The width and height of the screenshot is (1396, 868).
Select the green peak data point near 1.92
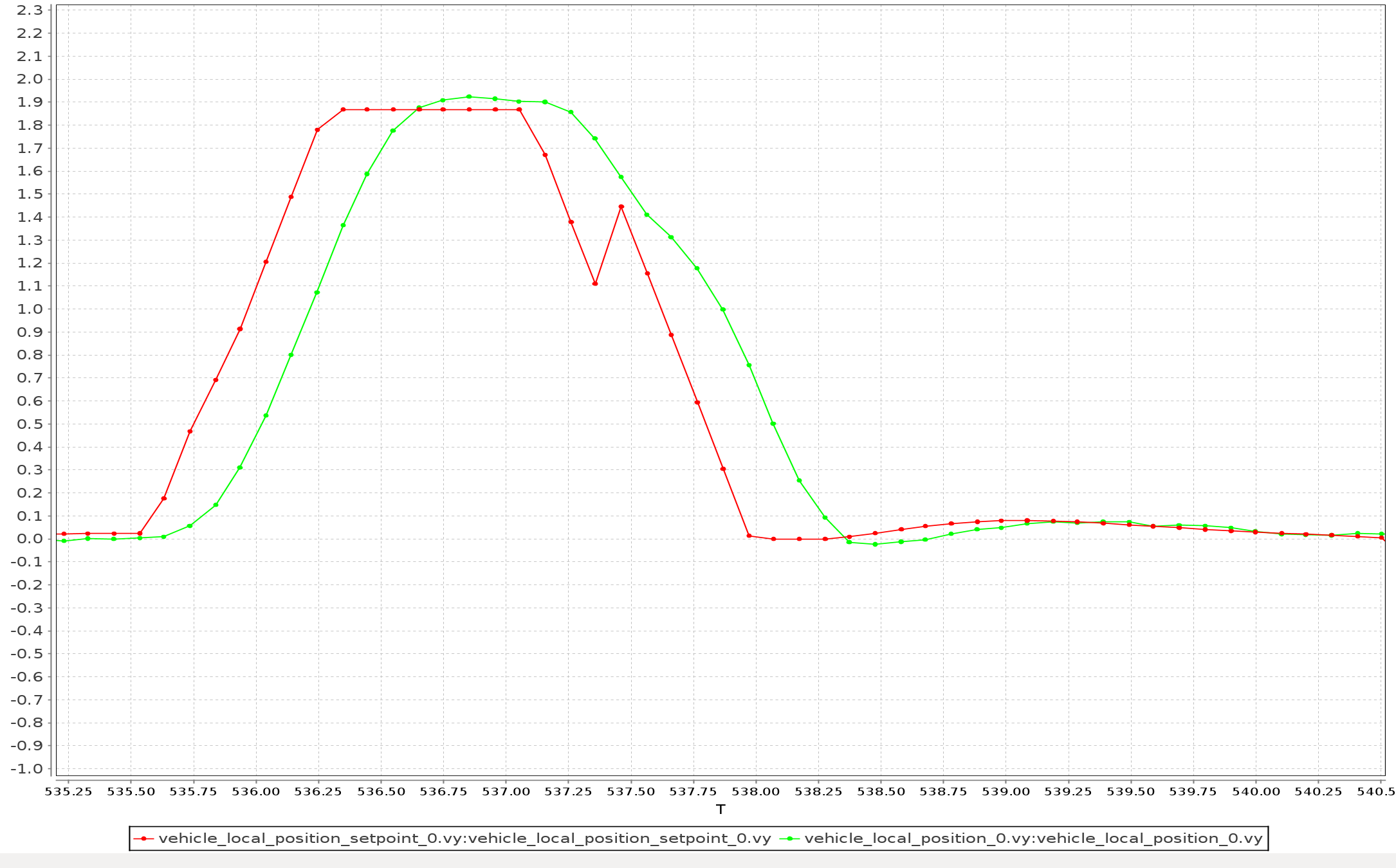click(x=469, y=97)
